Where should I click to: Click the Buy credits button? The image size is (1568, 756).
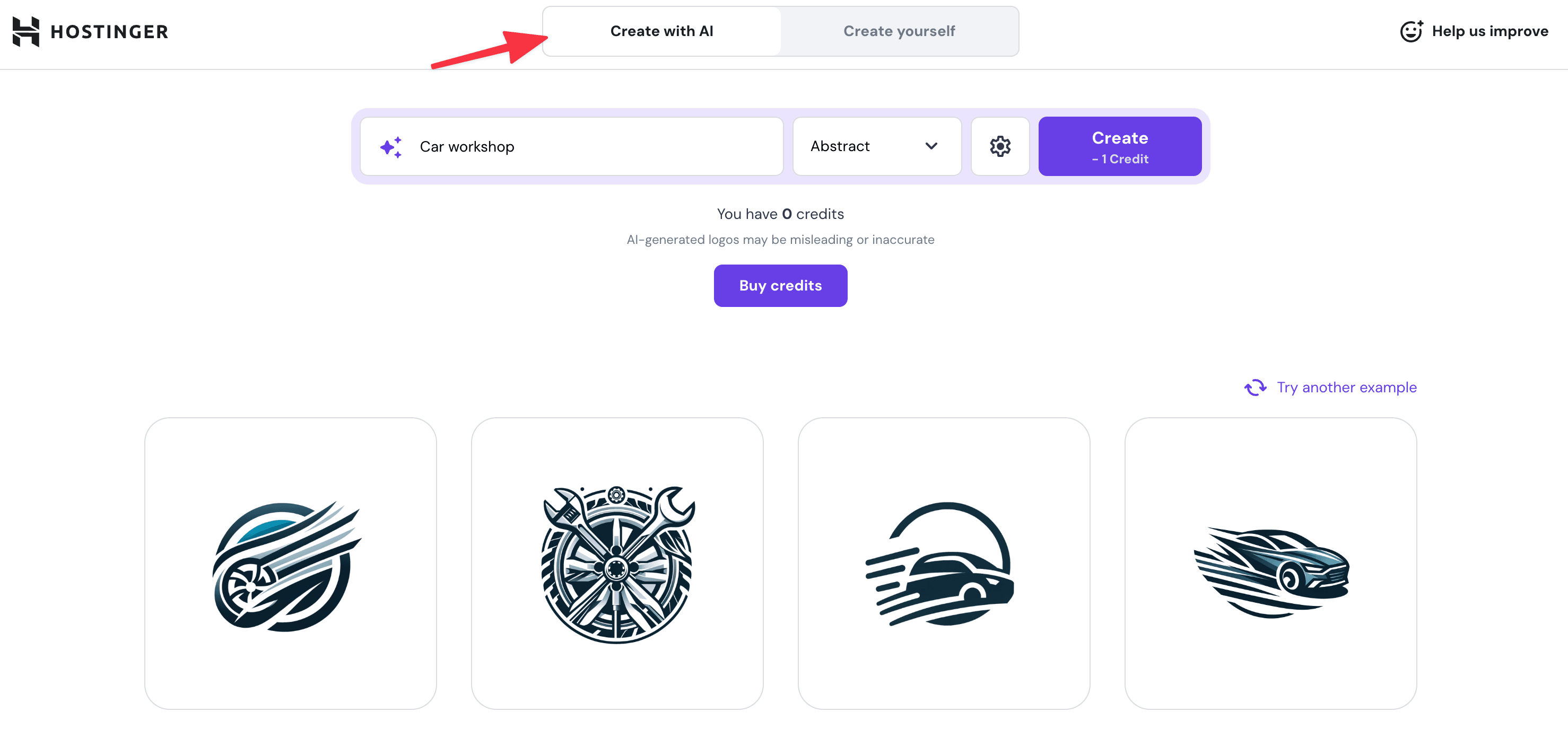(x=780, y=285)
